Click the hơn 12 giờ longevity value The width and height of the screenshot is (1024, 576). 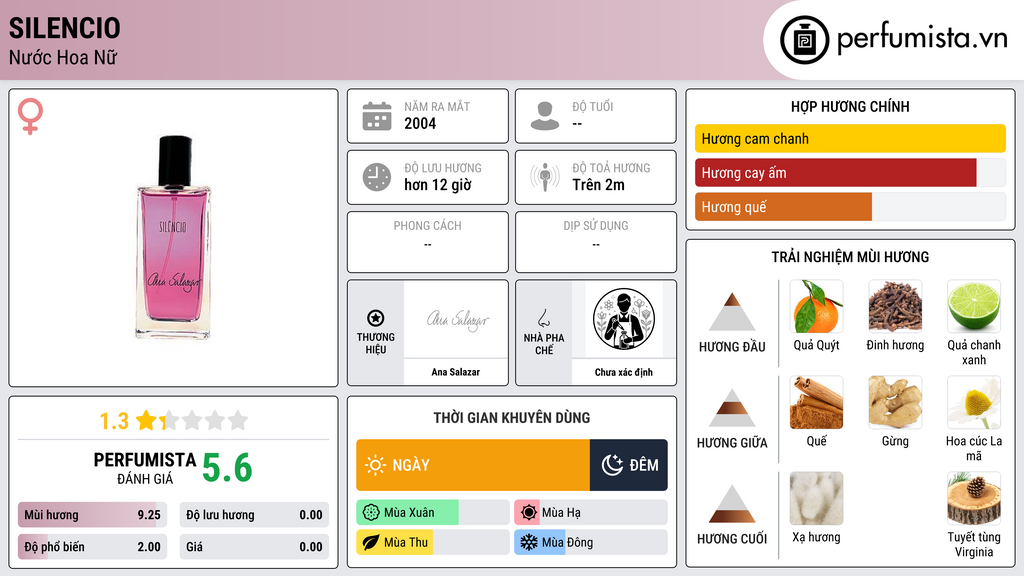coord(438,185)
